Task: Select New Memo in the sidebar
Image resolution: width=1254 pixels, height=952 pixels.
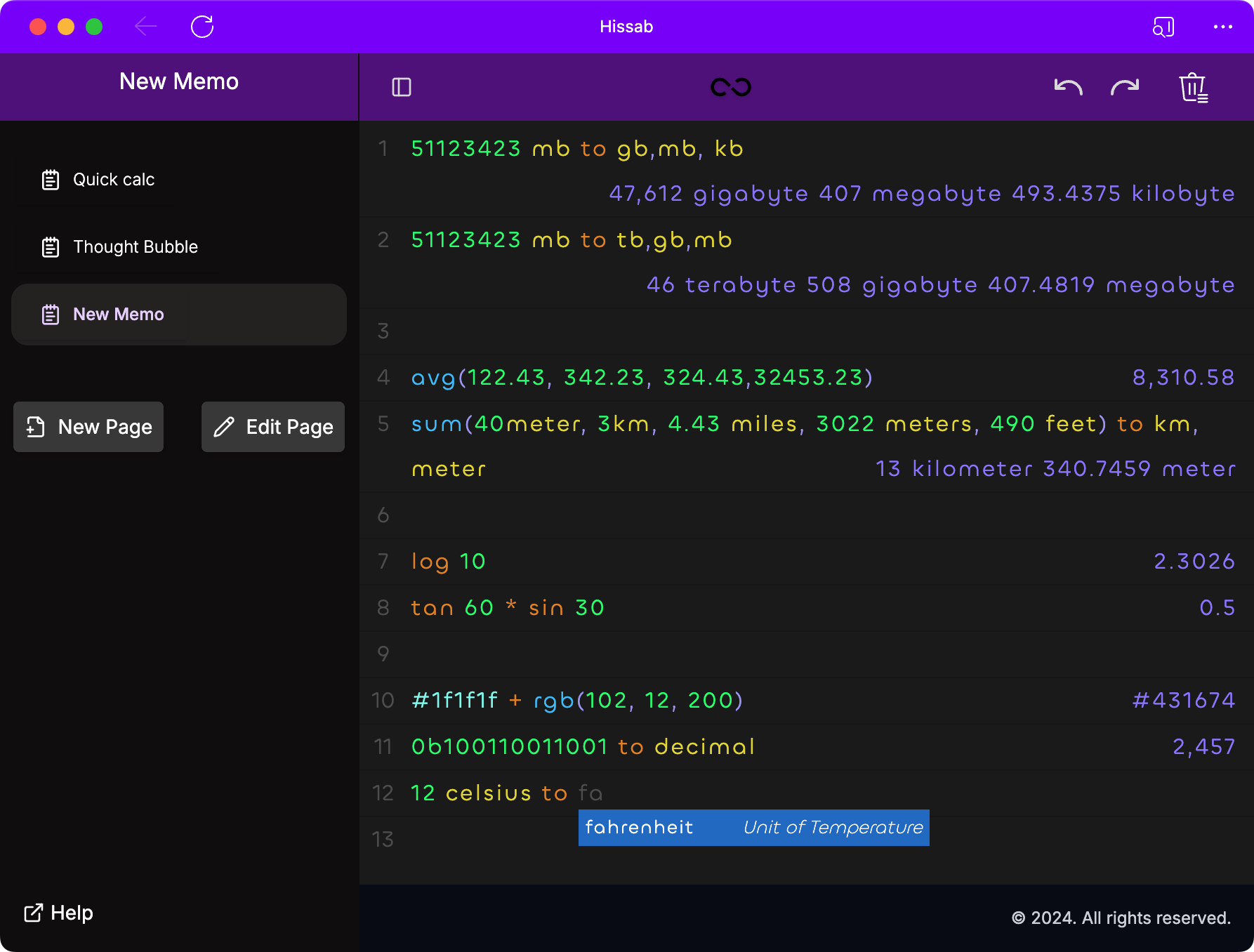Action: (x=119, y=315)
